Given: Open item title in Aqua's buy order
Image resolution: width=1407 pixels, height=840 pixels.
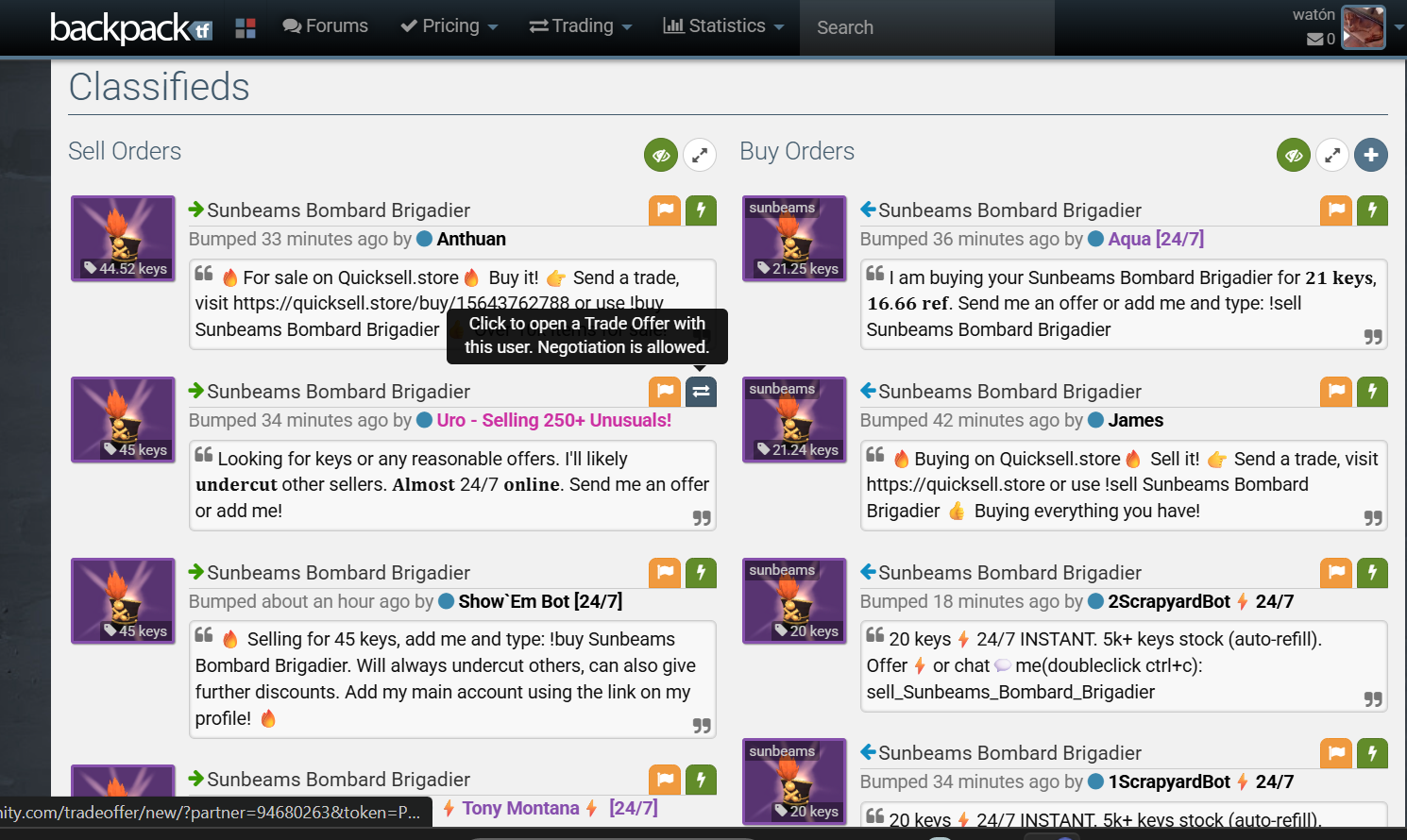Looking at the screenshot, I should point(1009,210).
